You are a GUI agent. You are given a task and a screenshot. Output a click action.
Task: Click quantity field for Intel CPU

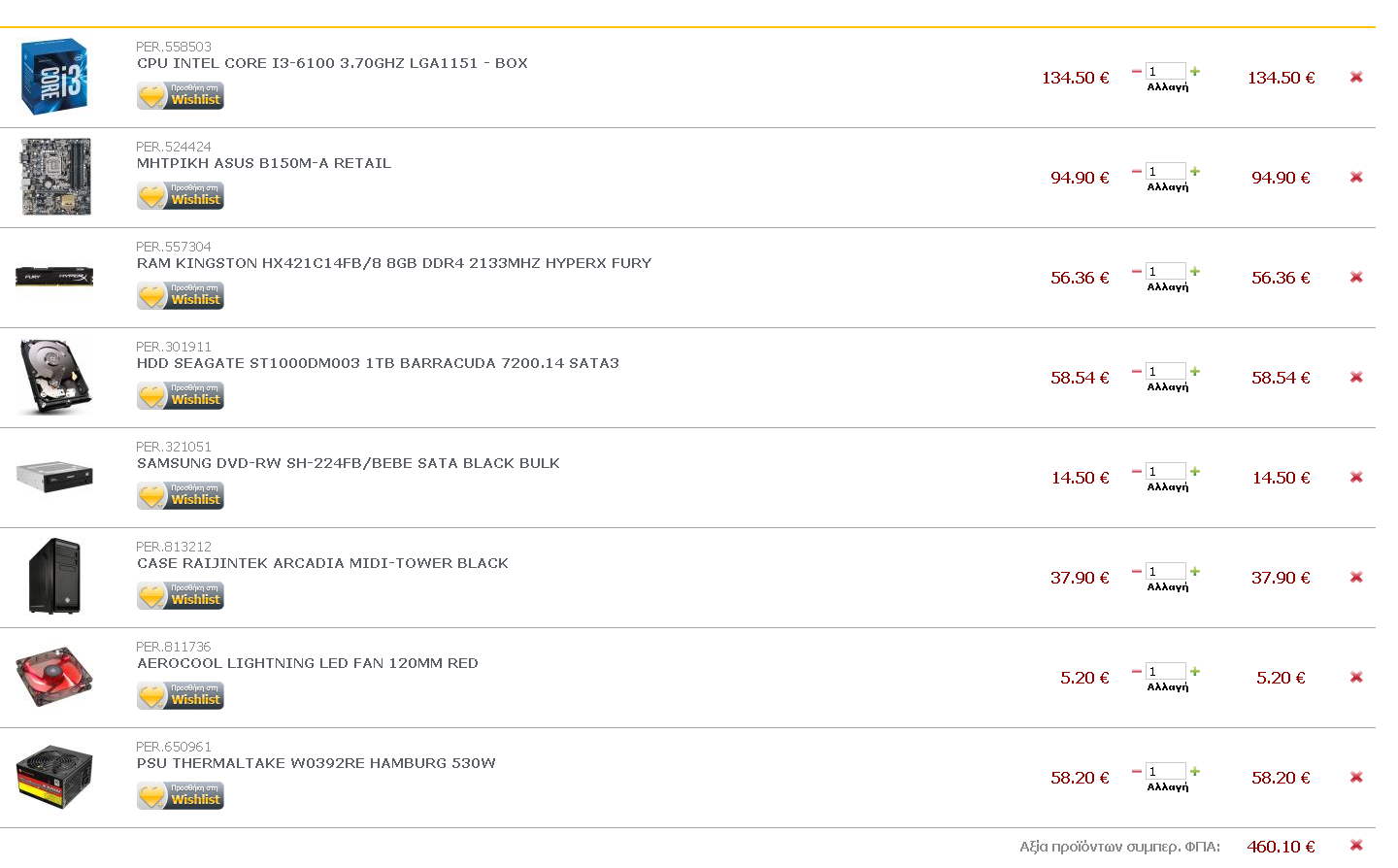1165,71
